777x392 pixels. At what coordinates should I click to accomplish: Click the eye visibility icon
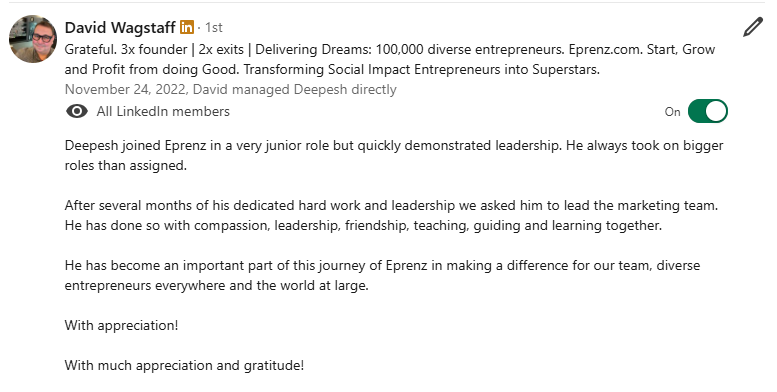(77, 112)
